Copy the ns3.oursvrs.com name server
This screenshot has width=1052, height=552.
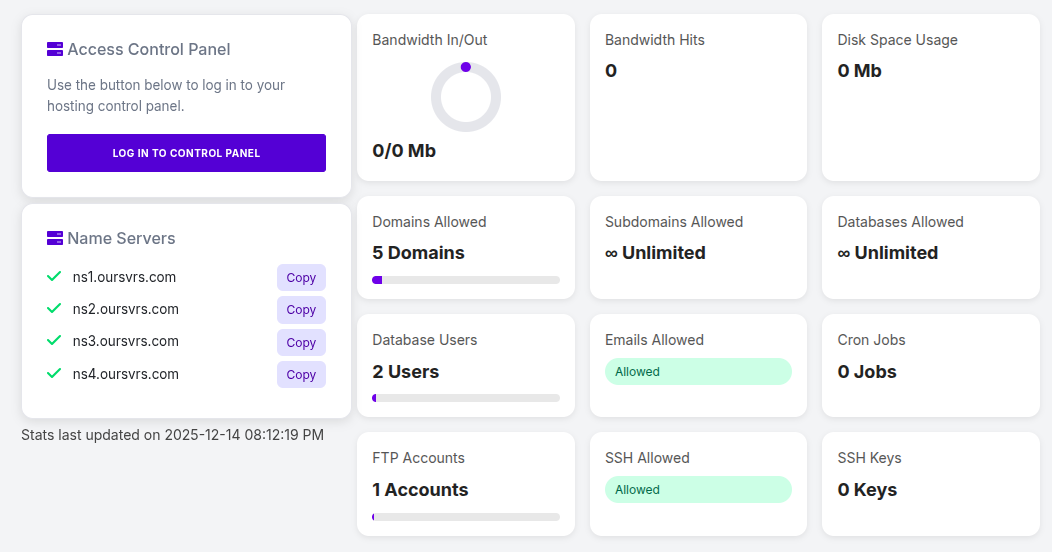click(x=301, y=343)
